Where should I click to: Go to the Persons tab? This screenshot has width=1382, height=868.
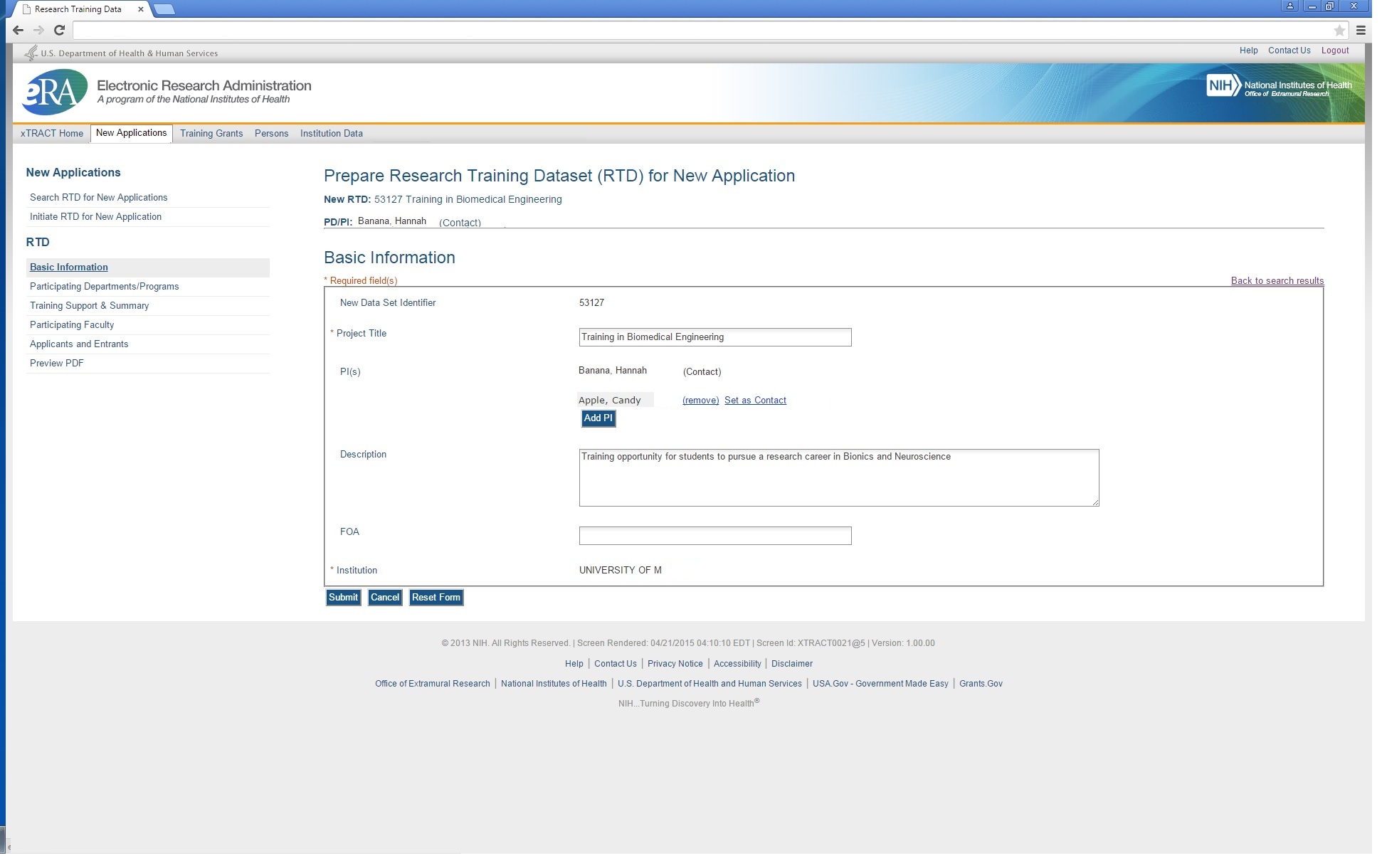[271, 133]
